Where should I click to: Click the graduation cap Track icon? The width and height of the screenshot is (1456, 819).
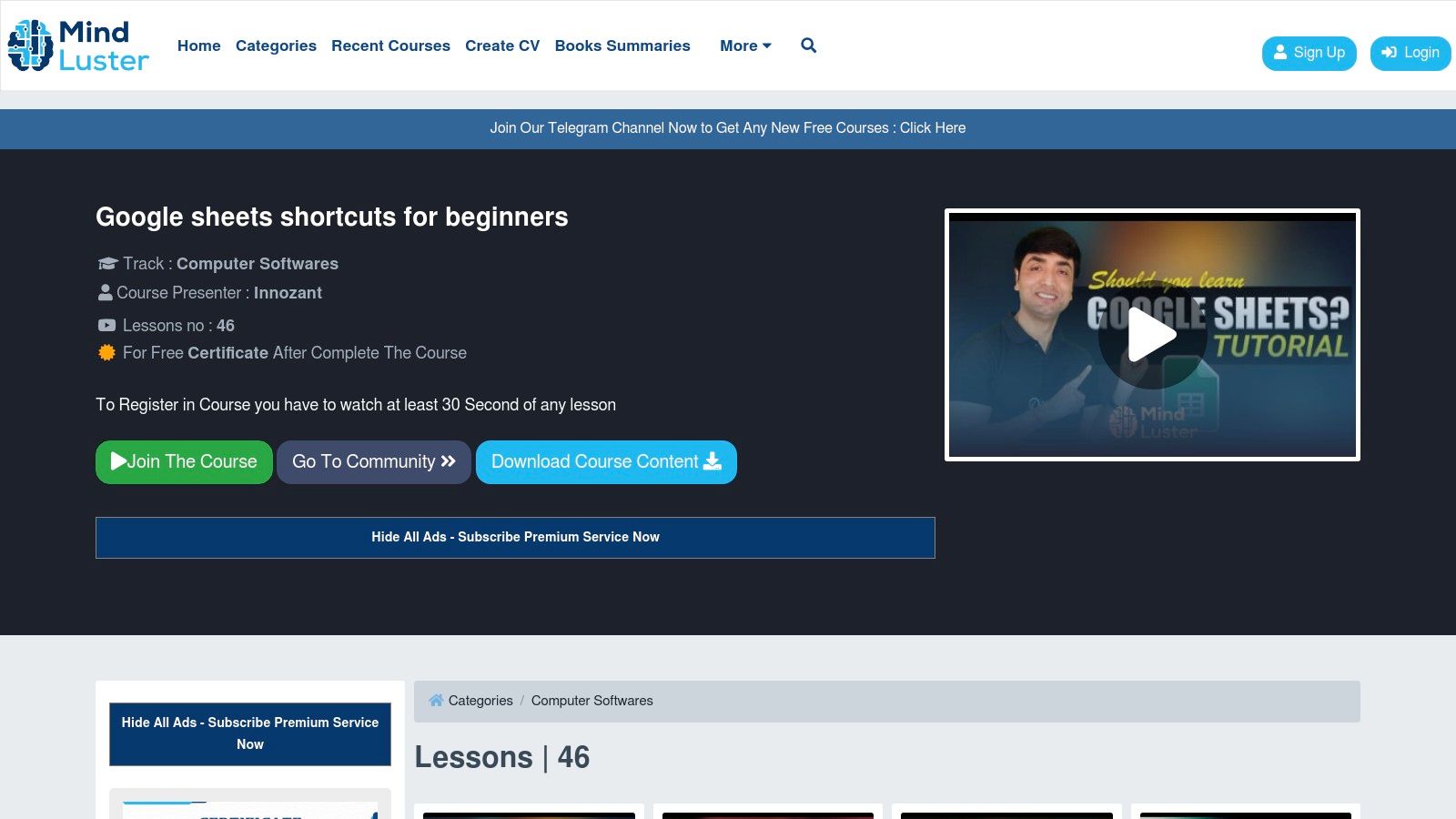click(107, 264)
